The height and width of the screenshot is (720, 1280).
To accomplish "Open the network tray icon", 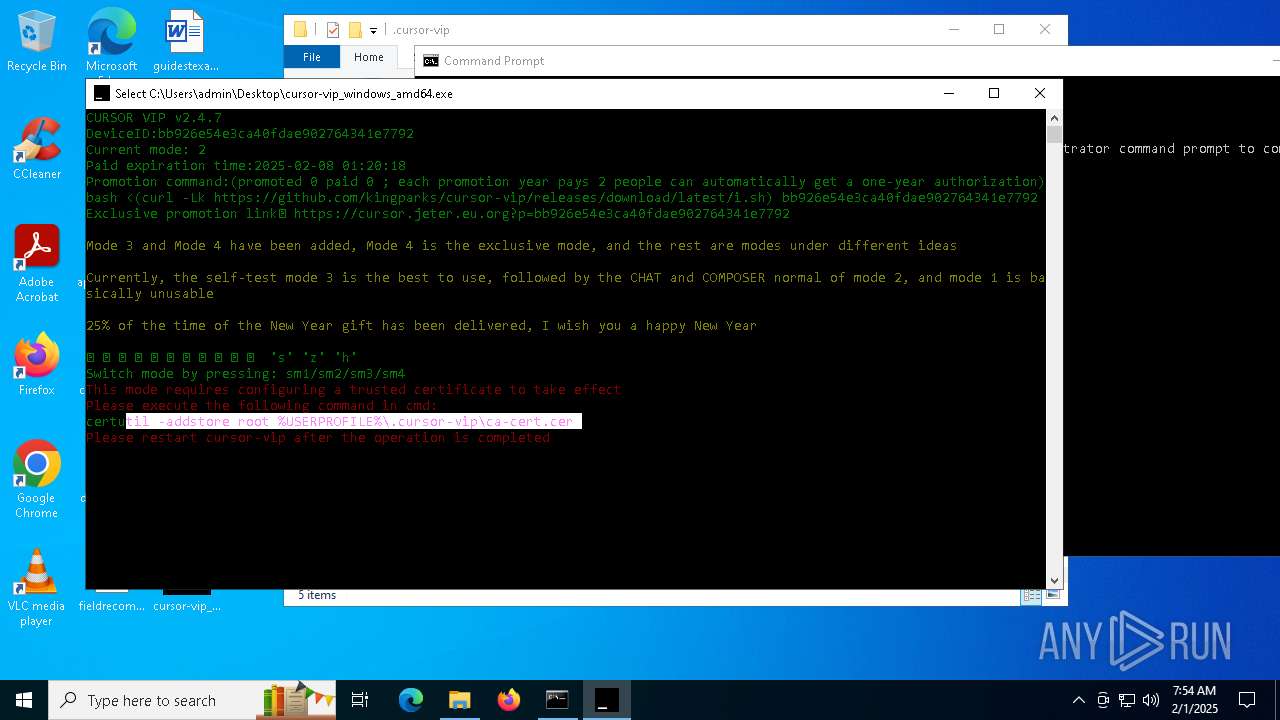I will pos(1127,700).
